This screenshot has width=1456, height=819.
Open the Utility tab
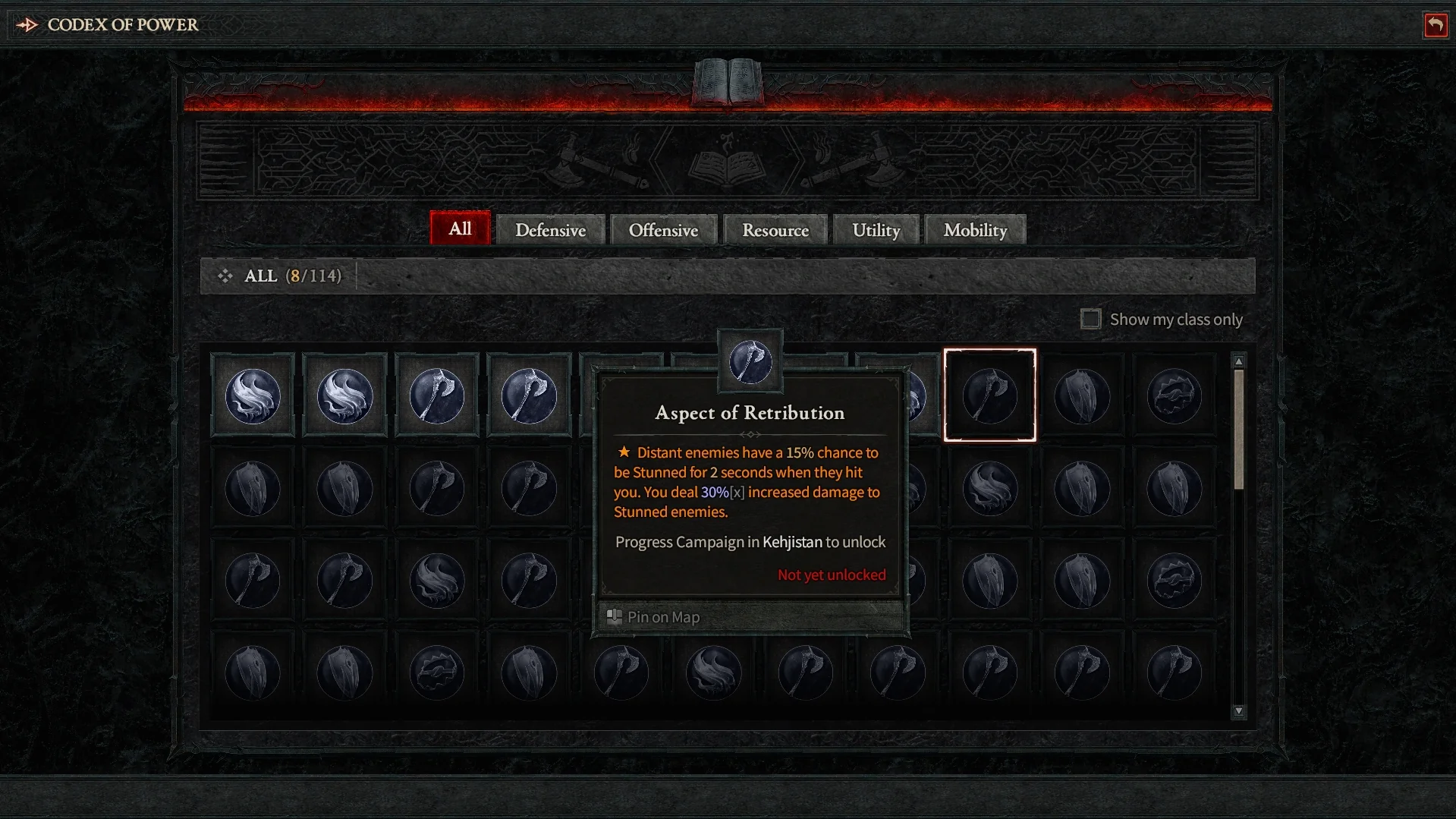pyautogui.click(x=876, y=230)
